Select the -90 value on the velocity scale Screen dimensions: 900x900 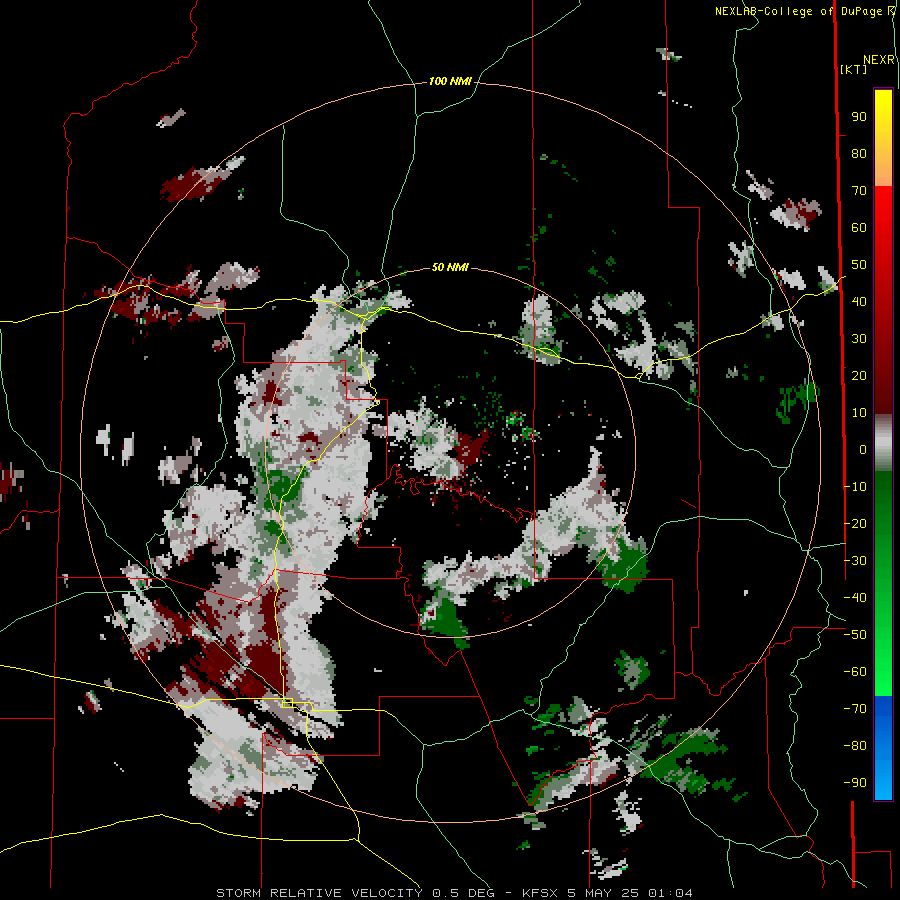855,783
